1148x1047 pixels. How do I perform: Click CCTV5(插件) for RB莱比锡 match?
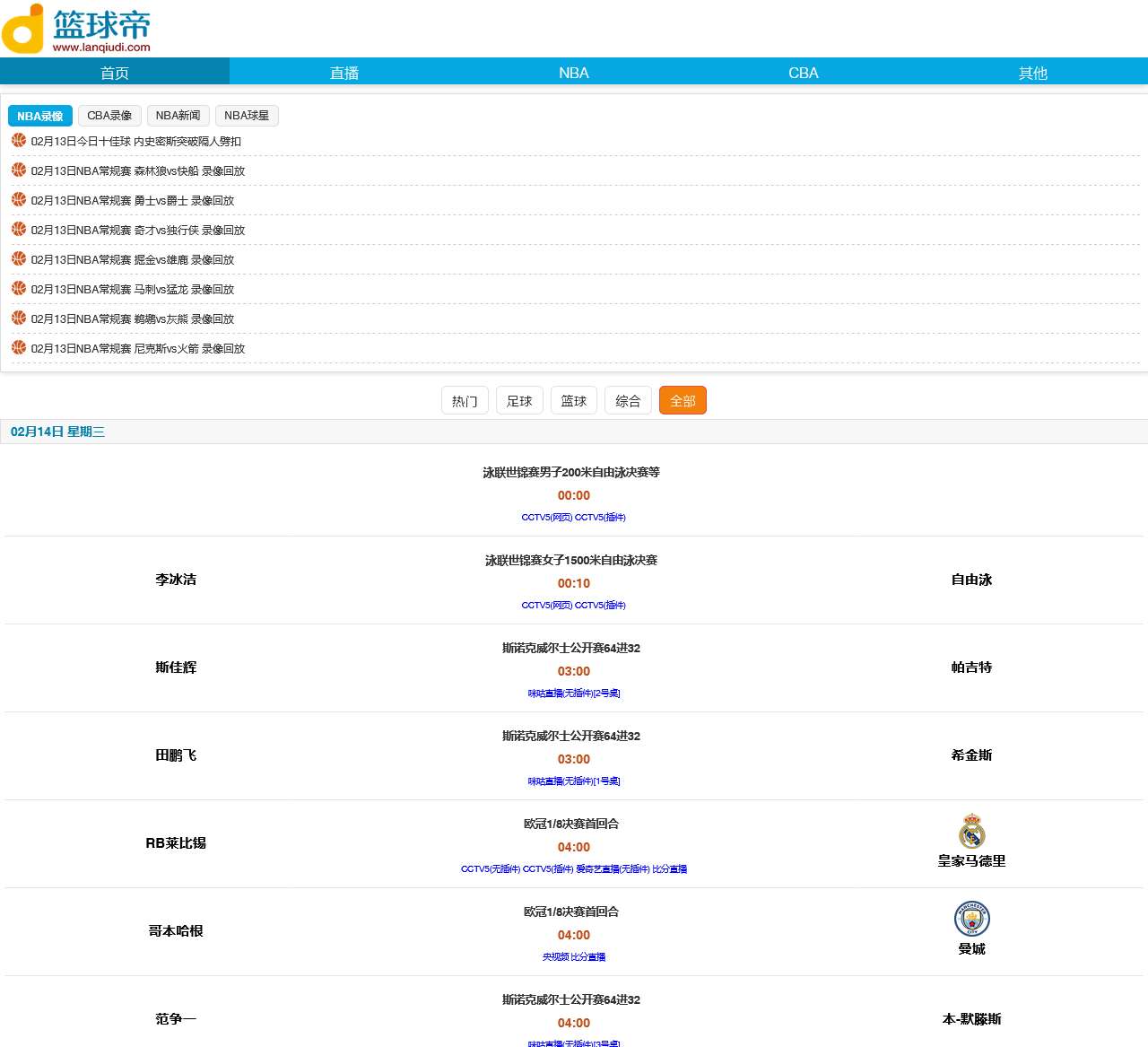pyautogui.click(x=548, y=868)
